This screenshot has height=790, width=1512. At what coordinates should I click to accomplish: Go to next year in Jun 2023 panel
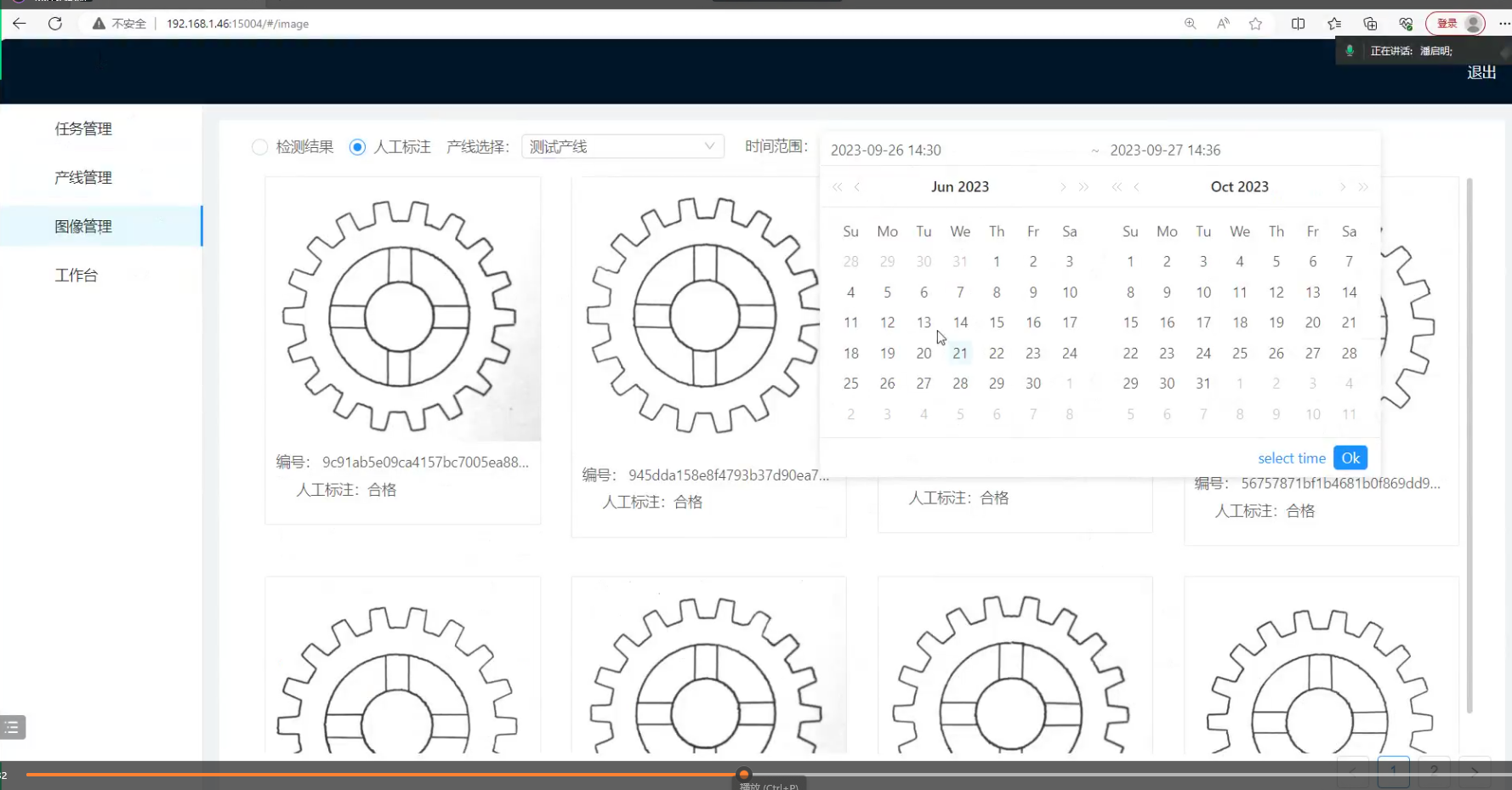(1083, 187)
